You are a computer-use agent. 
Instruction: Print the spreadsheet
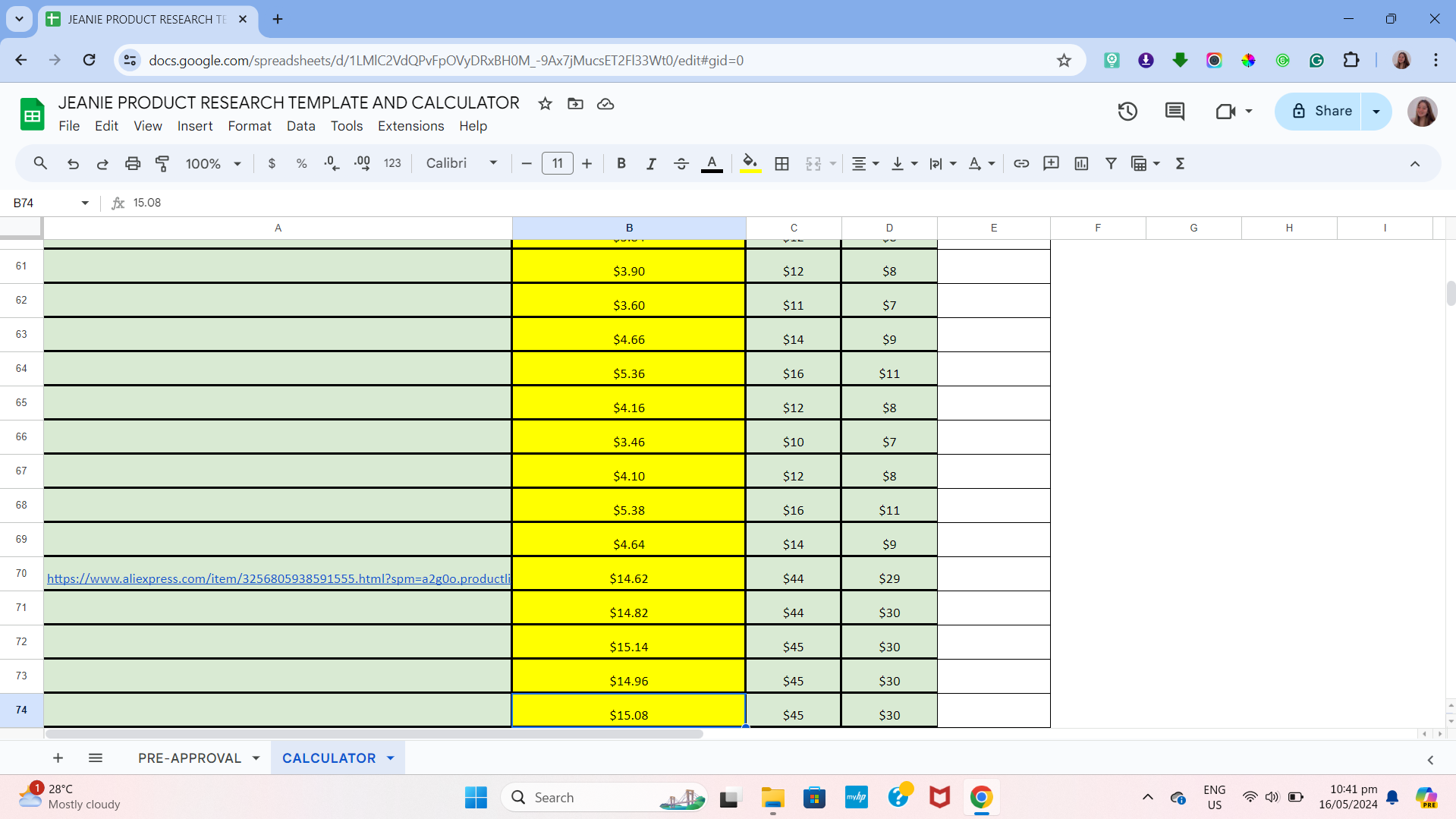click(x=133, y=163)
